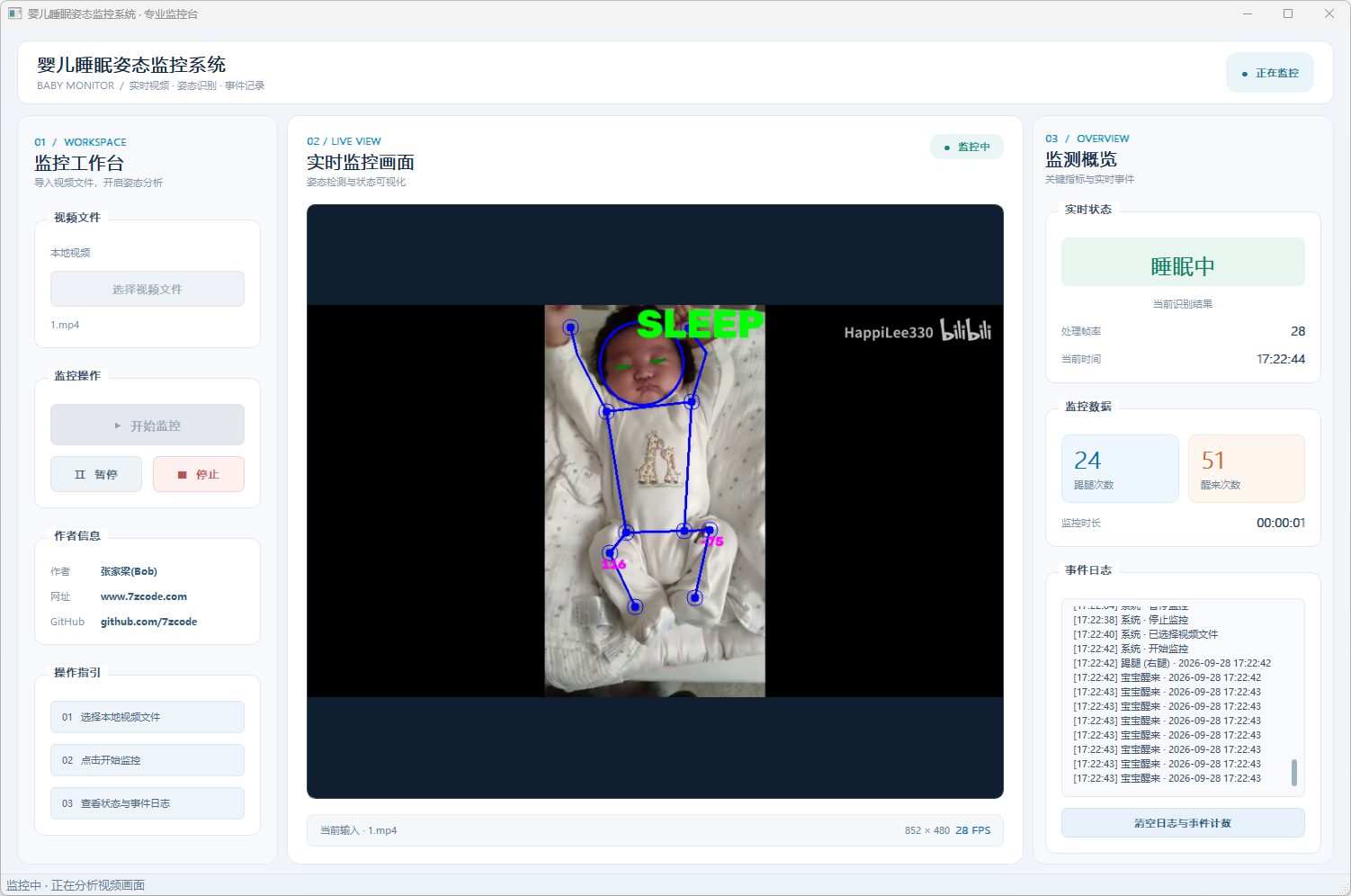Screen dimensions: 1351x896
Task: Click the 踢腿次数 counter card
Action: pyautogui.click(x=1120, y=469)
